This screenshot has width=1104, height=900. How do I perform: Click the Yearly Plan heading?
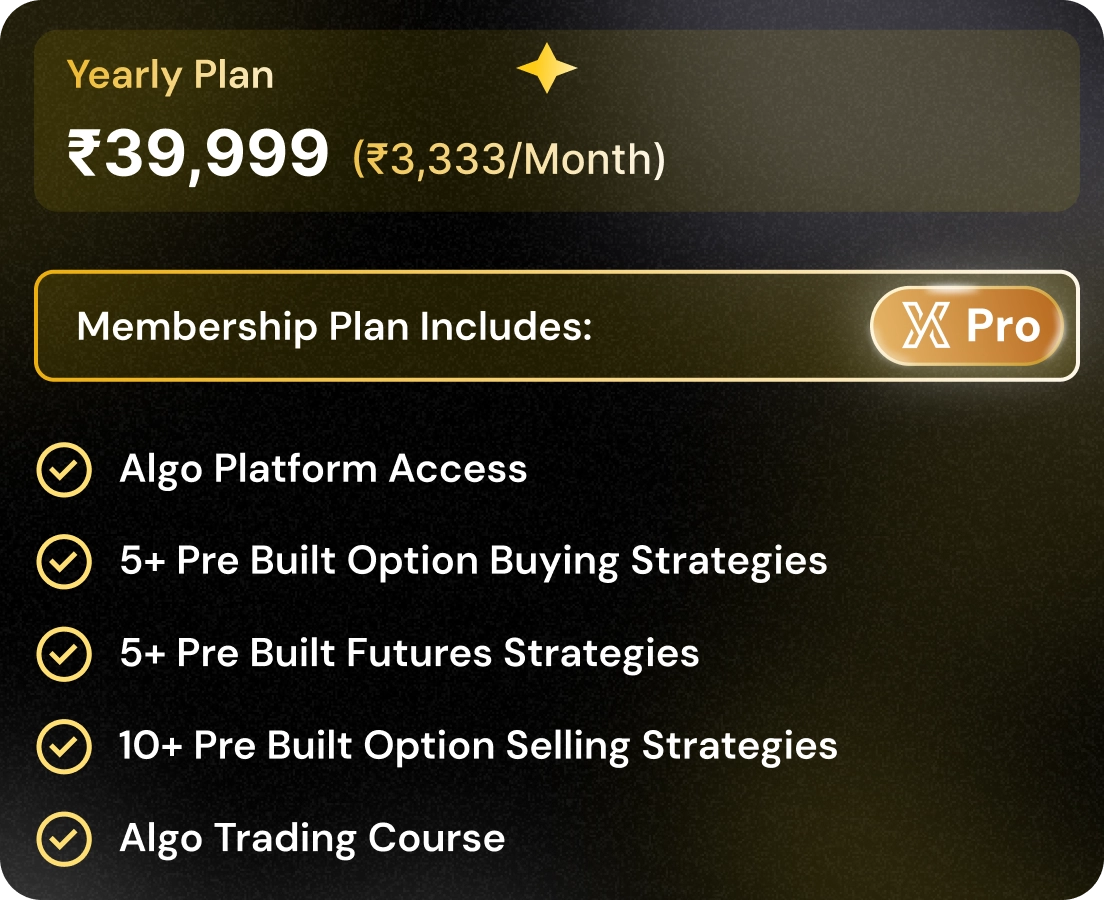170,75
